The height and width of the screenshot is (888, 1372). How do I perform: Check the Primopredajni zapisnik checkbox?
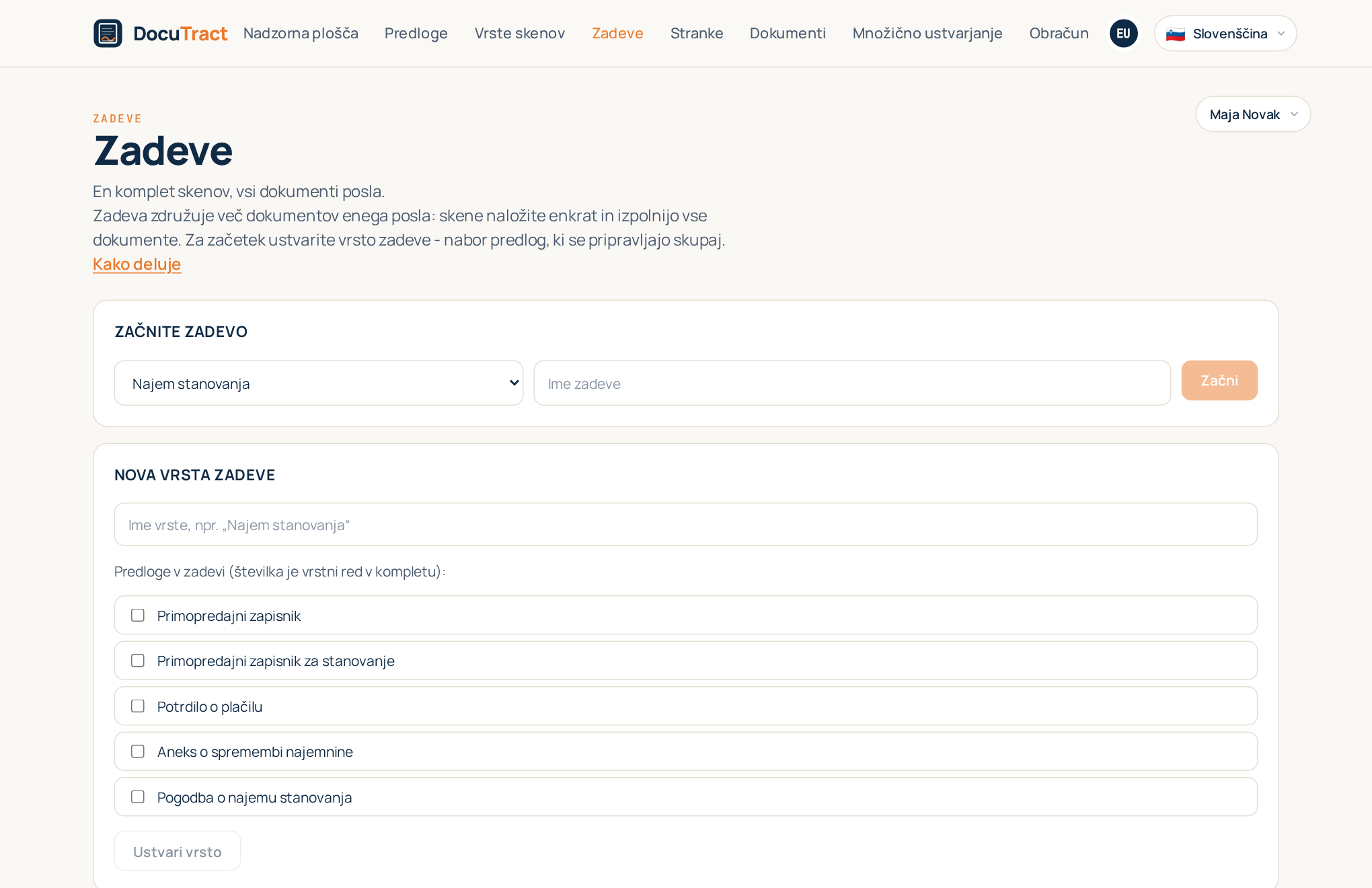coord(137,615)
